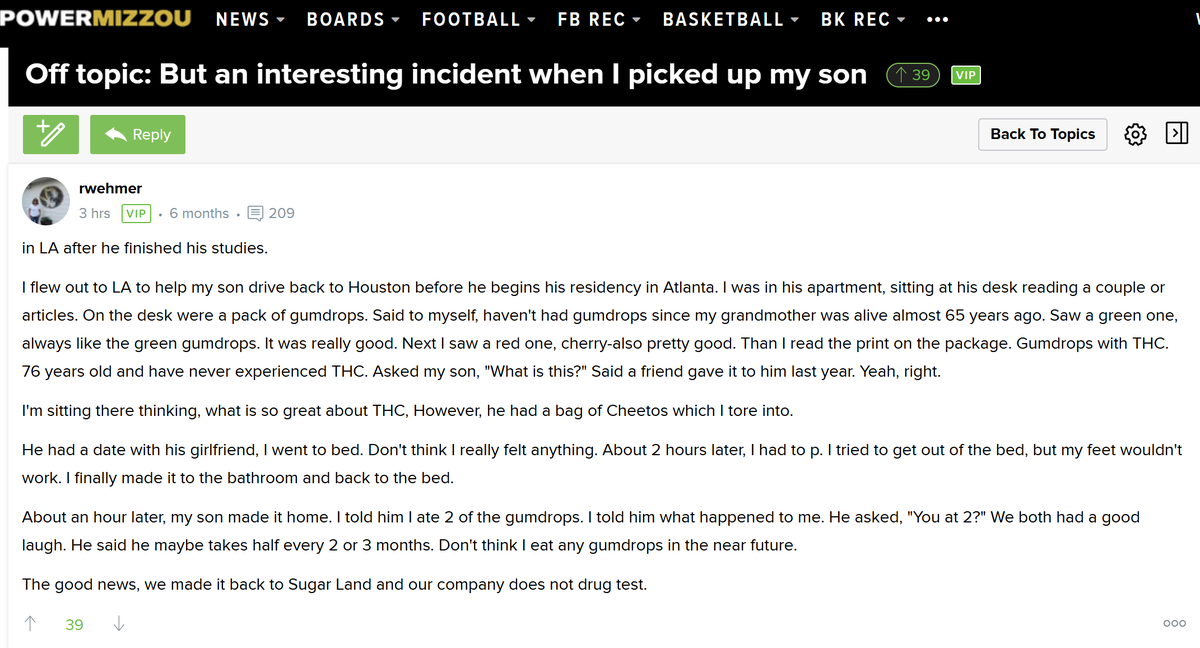This screenshot has width=1200, height=648.
Task: Open rwehmer's user profile link
Action: [x=110, y=188]
